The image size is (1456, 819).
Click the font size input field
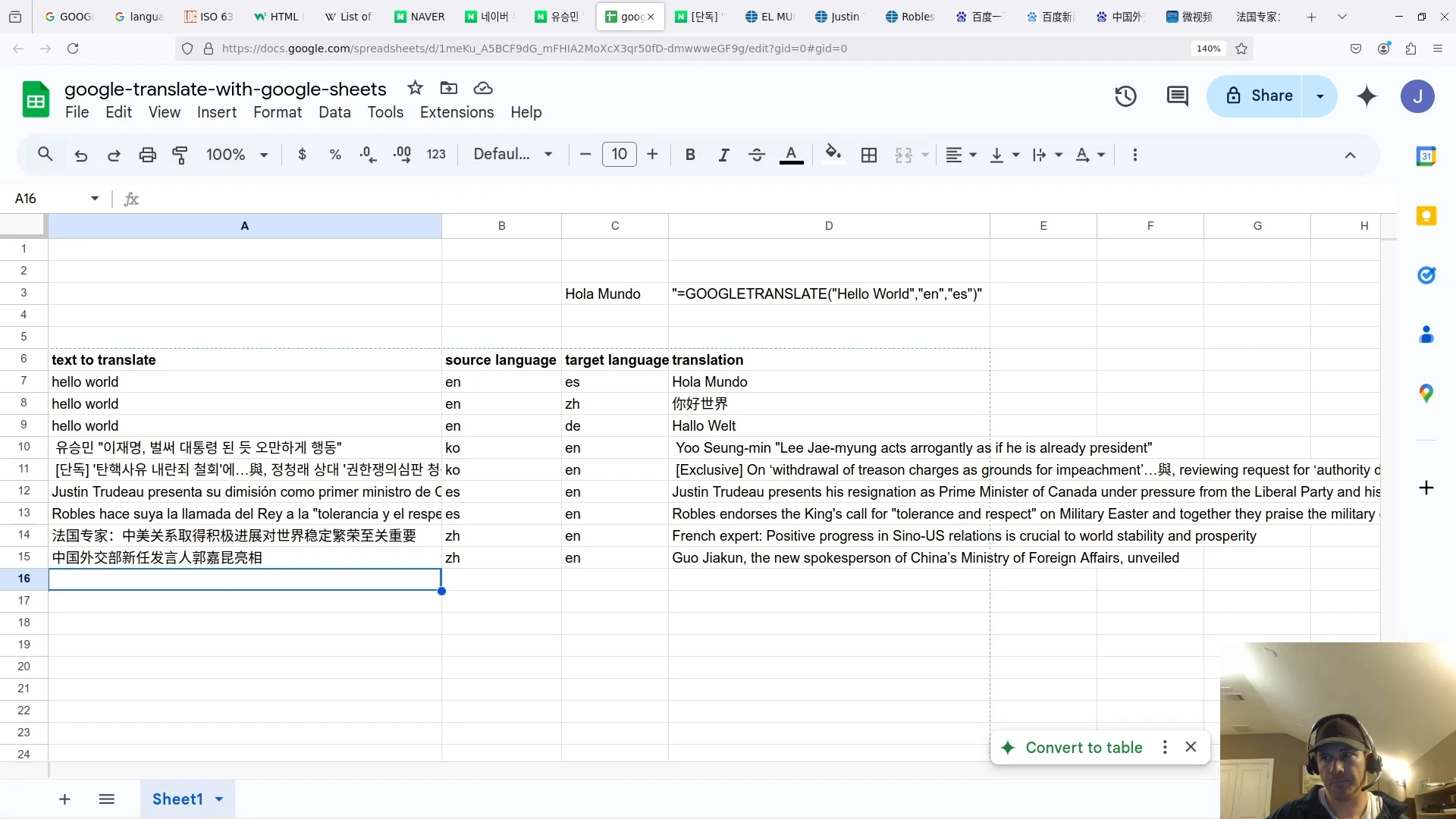click(x=620, y=155)
